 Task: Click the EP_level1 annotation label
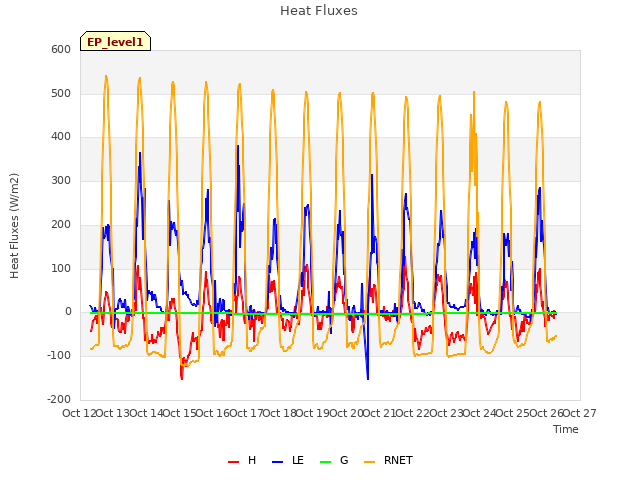(116, 42)
